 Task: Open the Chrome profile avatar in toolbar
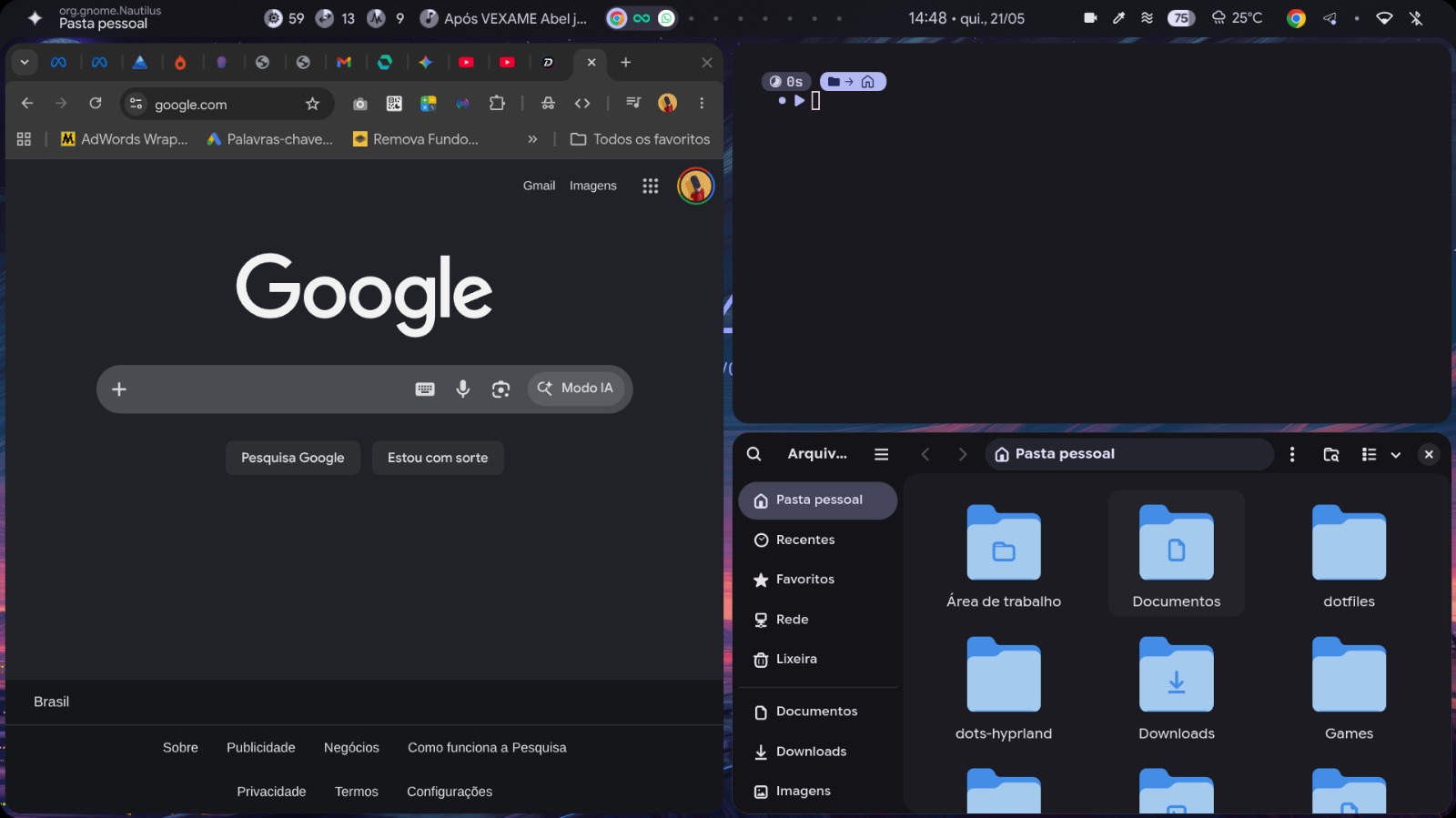[667, 104]
